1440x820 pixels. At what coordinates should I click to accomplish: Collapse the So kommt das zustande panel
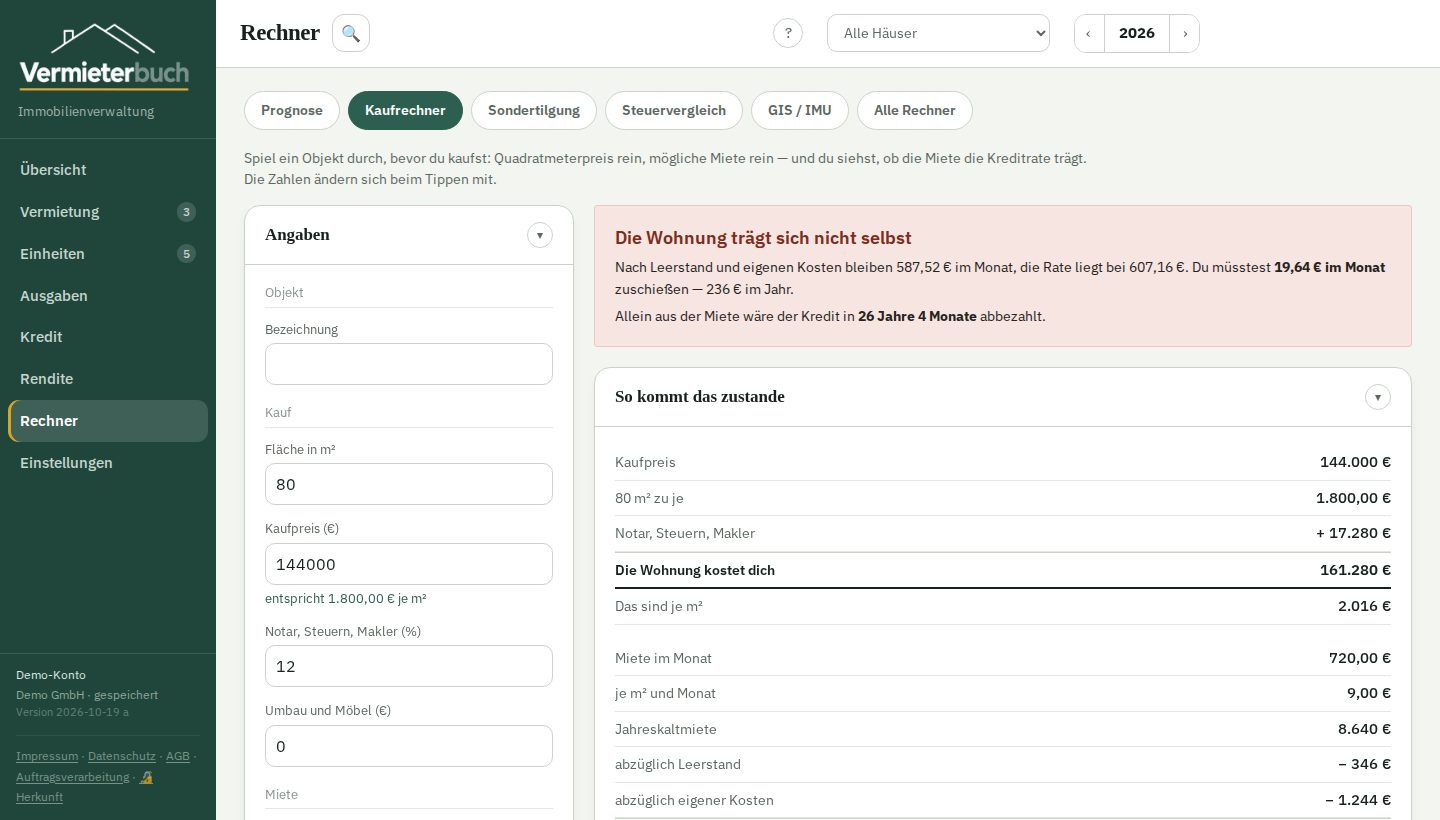[x=1378, y=397]
